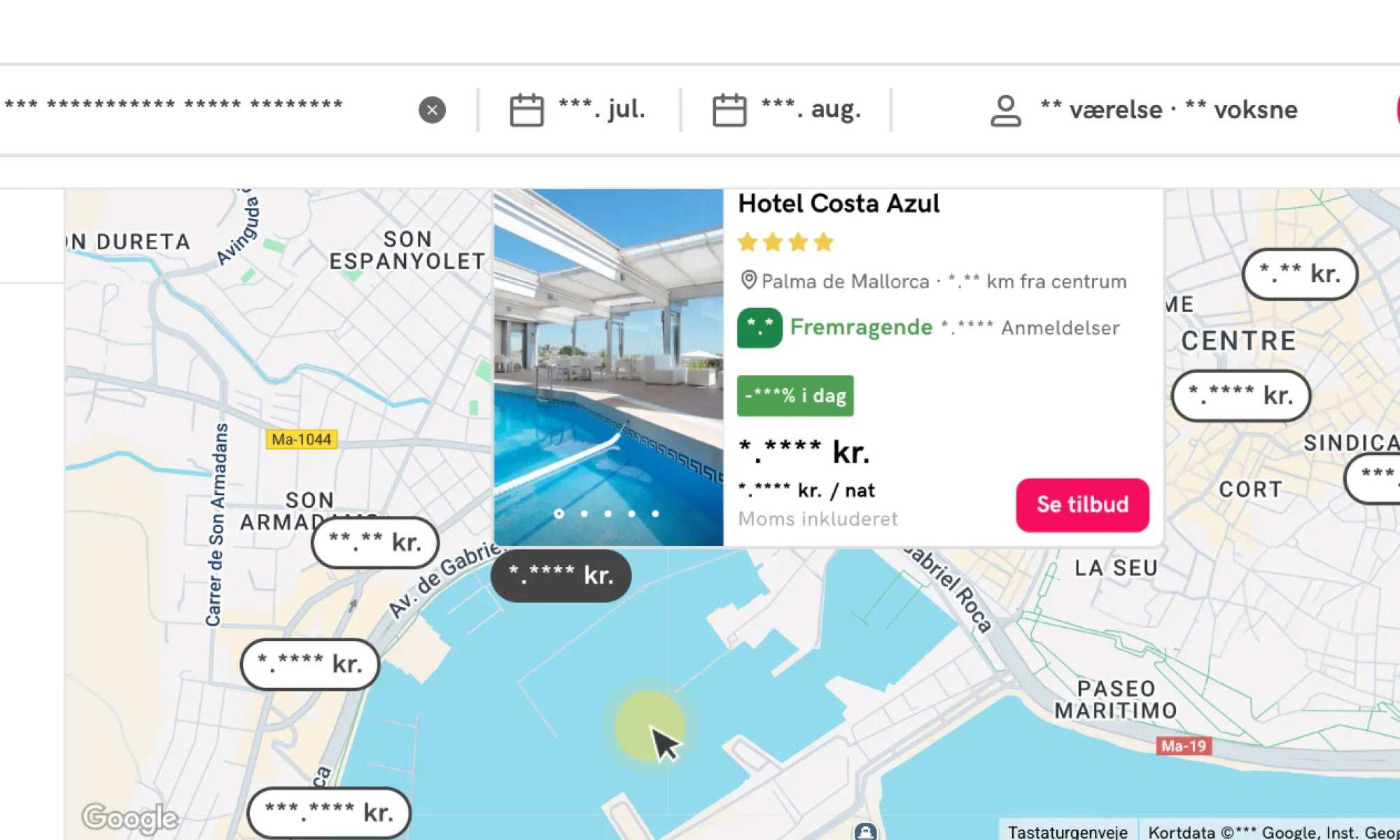Image resolution: width=1400 pixels, height=840 pixels.
Task: Select the third photo carousel dot
Action: coord(608,514)
